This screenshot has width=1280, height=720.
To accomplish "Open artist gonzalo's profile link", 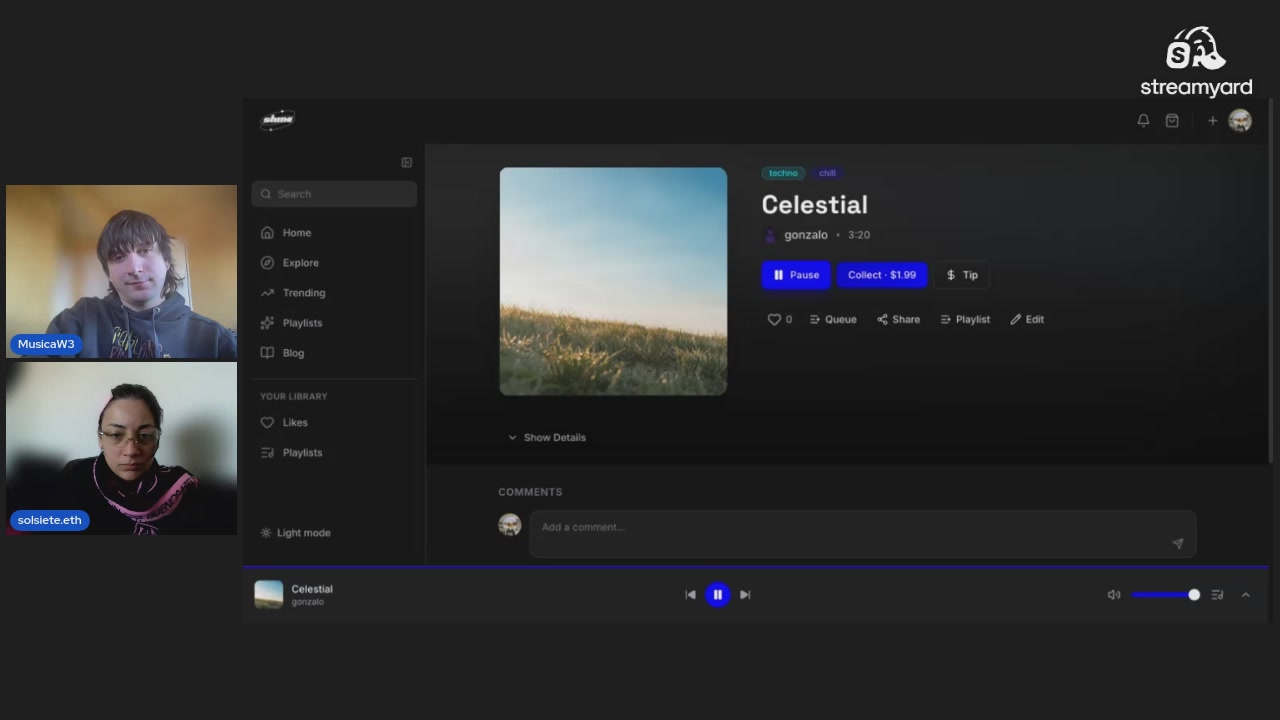I will [805, 235].
